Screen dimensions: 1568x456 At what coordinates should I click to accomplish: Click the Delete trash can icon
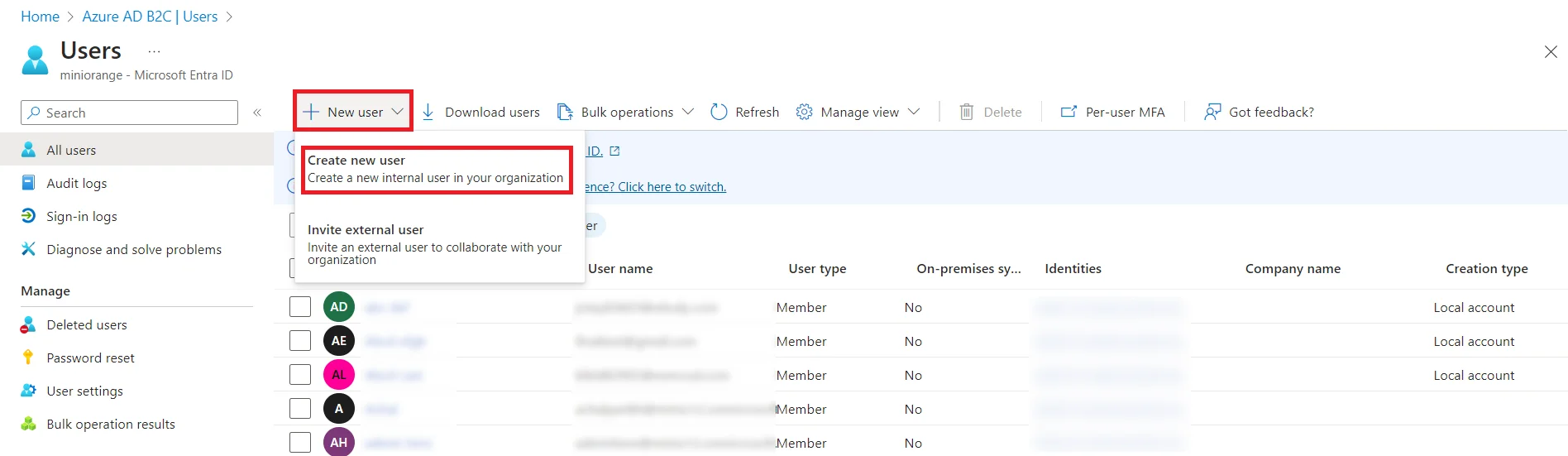click(966, 112)
